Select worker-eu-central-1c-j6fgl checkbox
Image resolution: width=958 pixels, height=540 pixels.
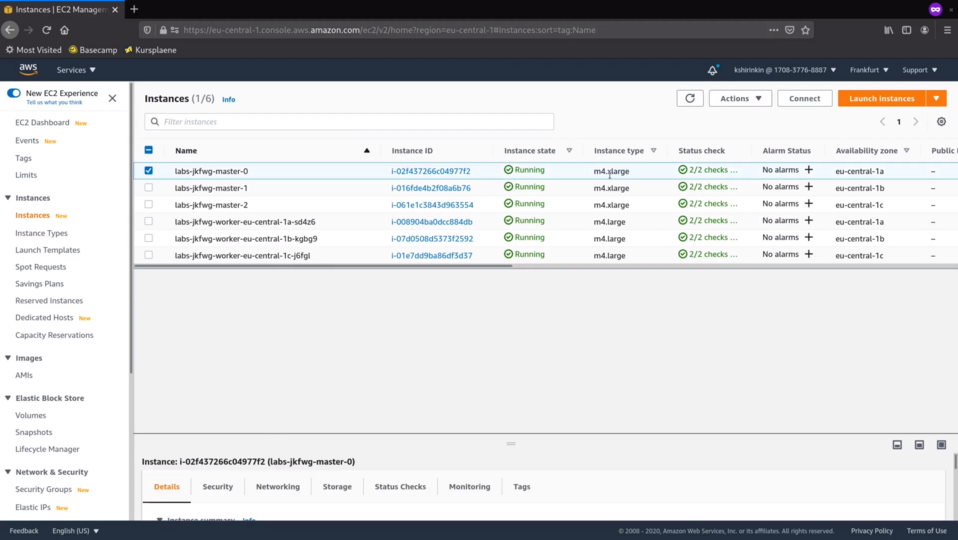148,255
